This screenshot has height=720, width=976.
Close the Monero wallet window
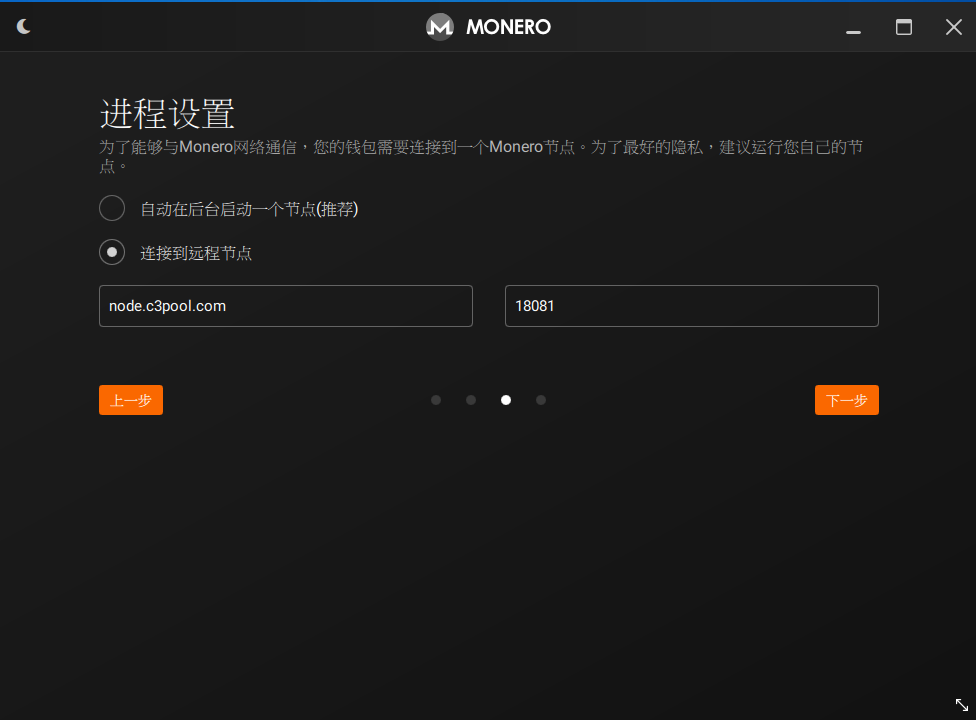(954, 27)
